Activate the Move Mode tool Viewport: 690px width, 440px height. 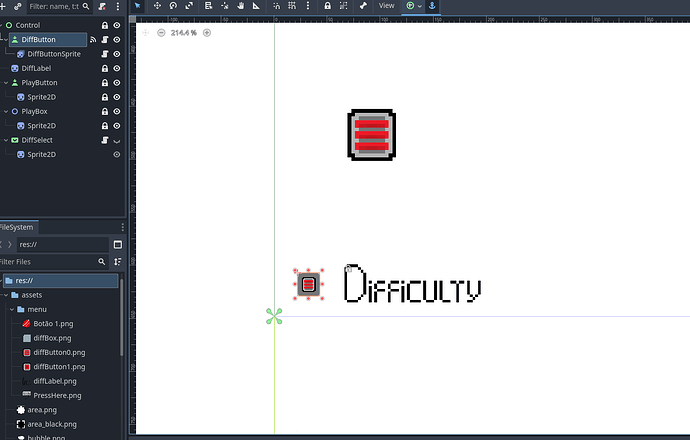[157, 6]
